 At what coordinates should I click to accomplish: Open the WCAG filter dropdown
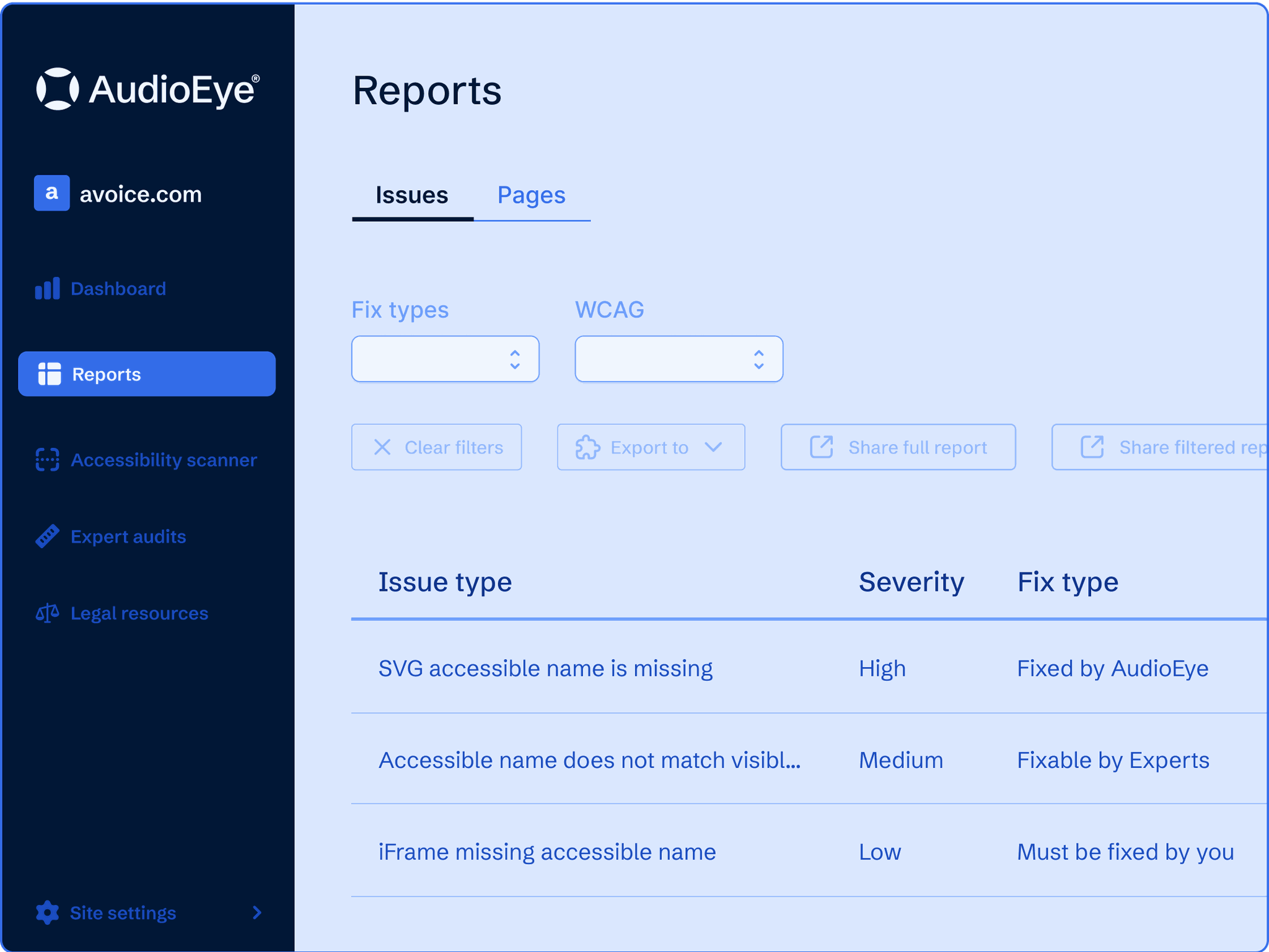point(678,359)
